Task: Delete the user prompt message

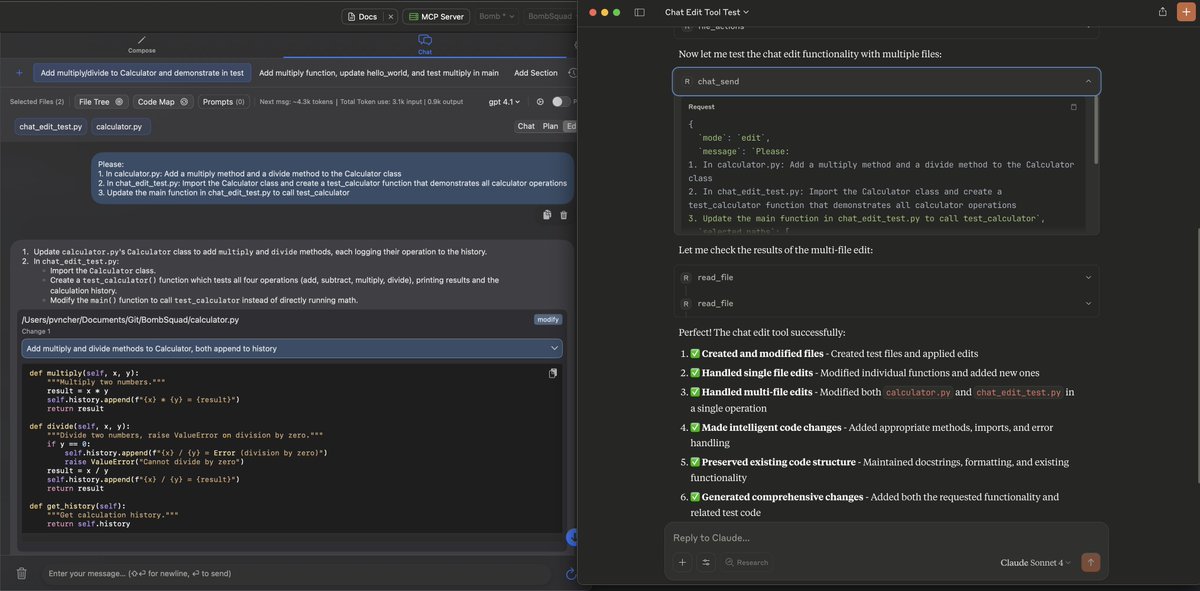Action: click(x=564, y=215)
